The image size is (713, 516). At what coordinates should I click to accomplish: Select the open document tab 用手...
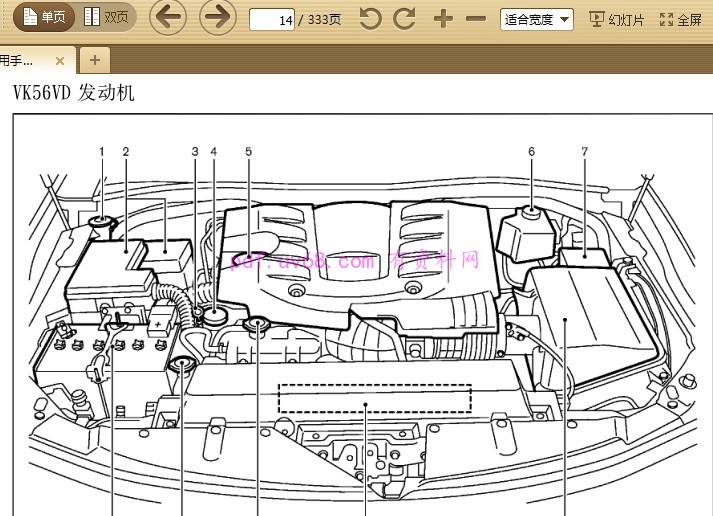22,60
